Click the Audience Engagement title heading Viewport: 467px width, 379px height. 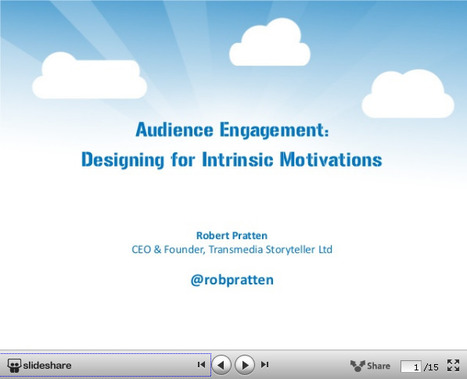(232, 130)
